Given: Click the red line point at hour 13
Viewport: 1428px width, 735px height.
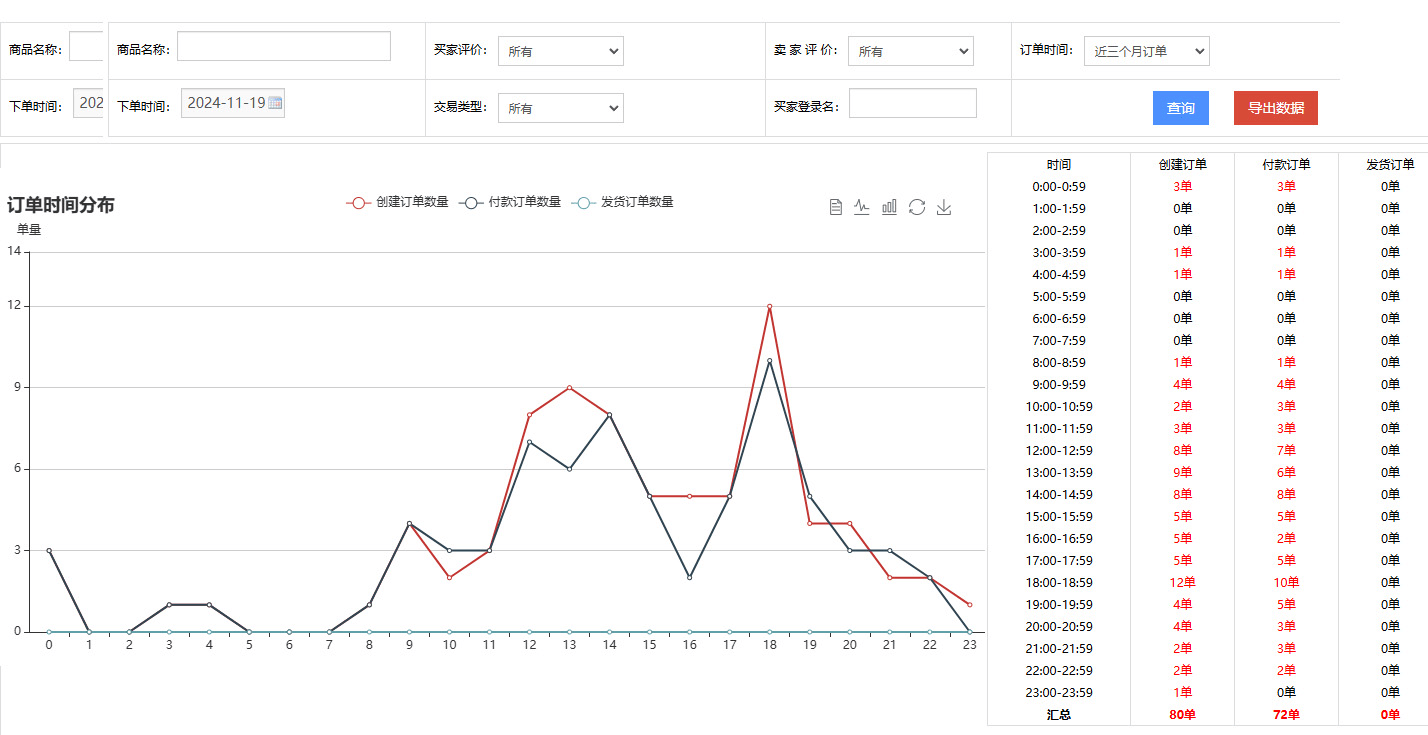Looking at the screenshot, I should tap(569, 387).
